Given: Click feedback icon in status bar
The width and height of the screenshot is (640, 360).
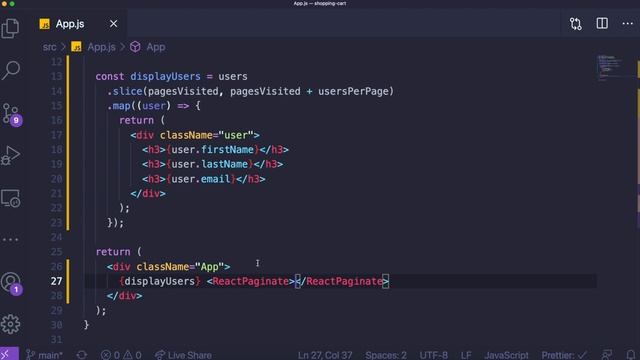Looking at the screenshot, I should click(607, 355).
